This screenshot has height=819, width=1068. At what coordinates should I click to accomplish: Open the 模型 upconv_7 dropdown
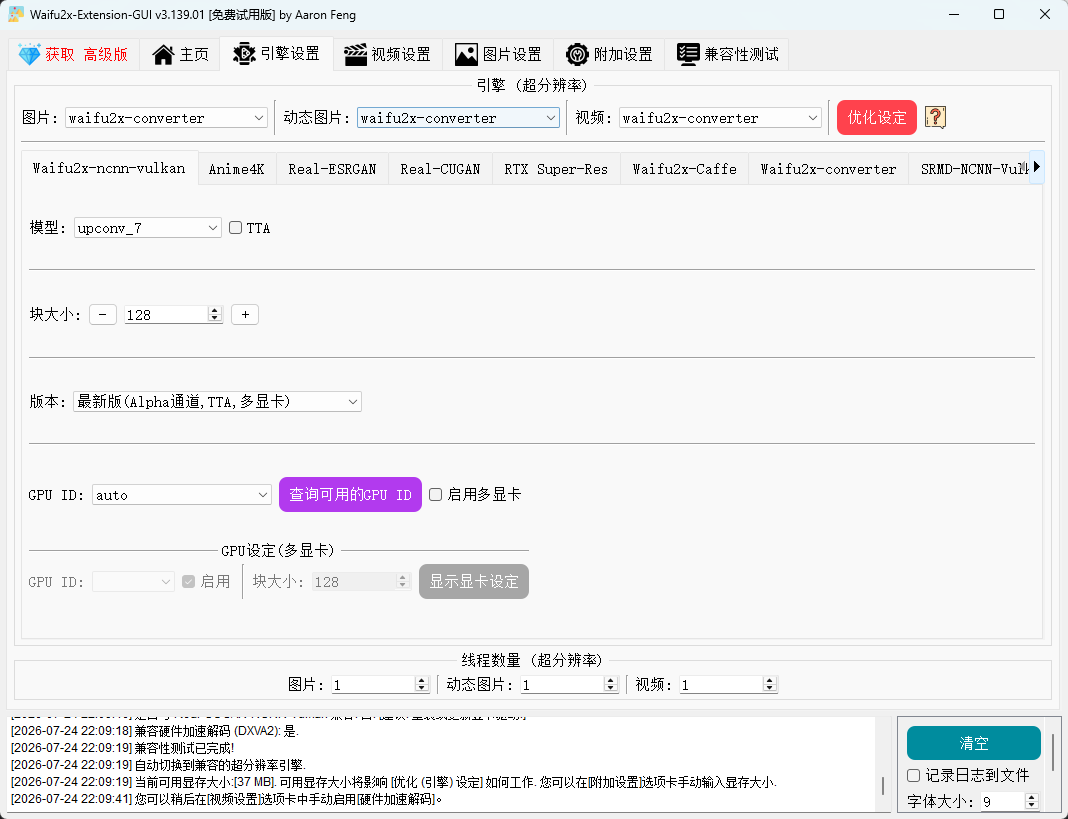click(x=148, y=228)
